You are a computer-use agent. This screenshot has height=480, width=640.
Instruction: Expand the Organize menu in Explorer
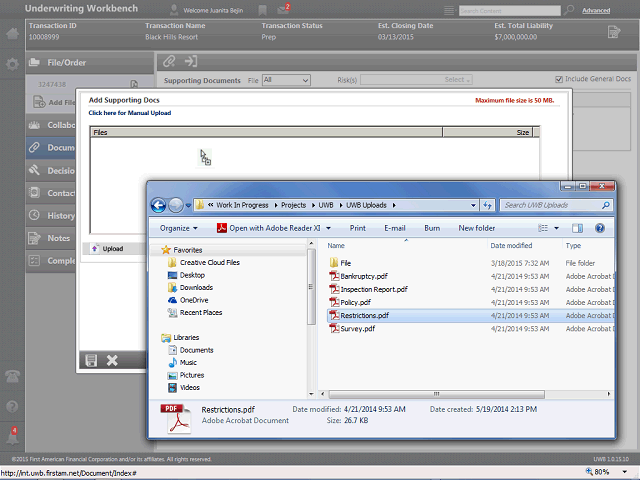pos(178,228)
